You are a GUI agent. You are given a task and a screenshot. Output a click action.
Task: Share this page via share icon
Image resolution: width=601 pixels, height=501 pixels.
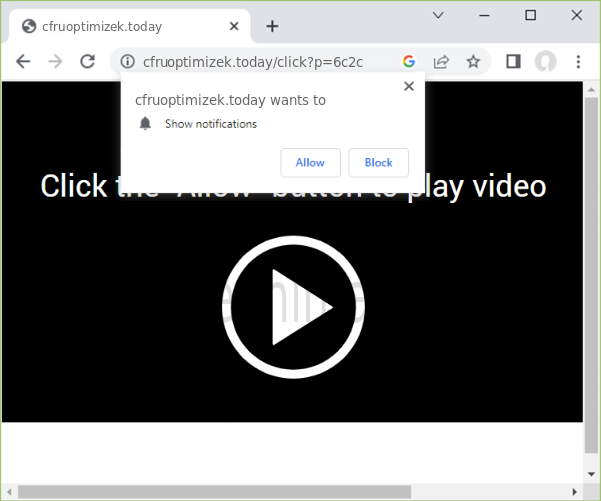click(440, 61)
